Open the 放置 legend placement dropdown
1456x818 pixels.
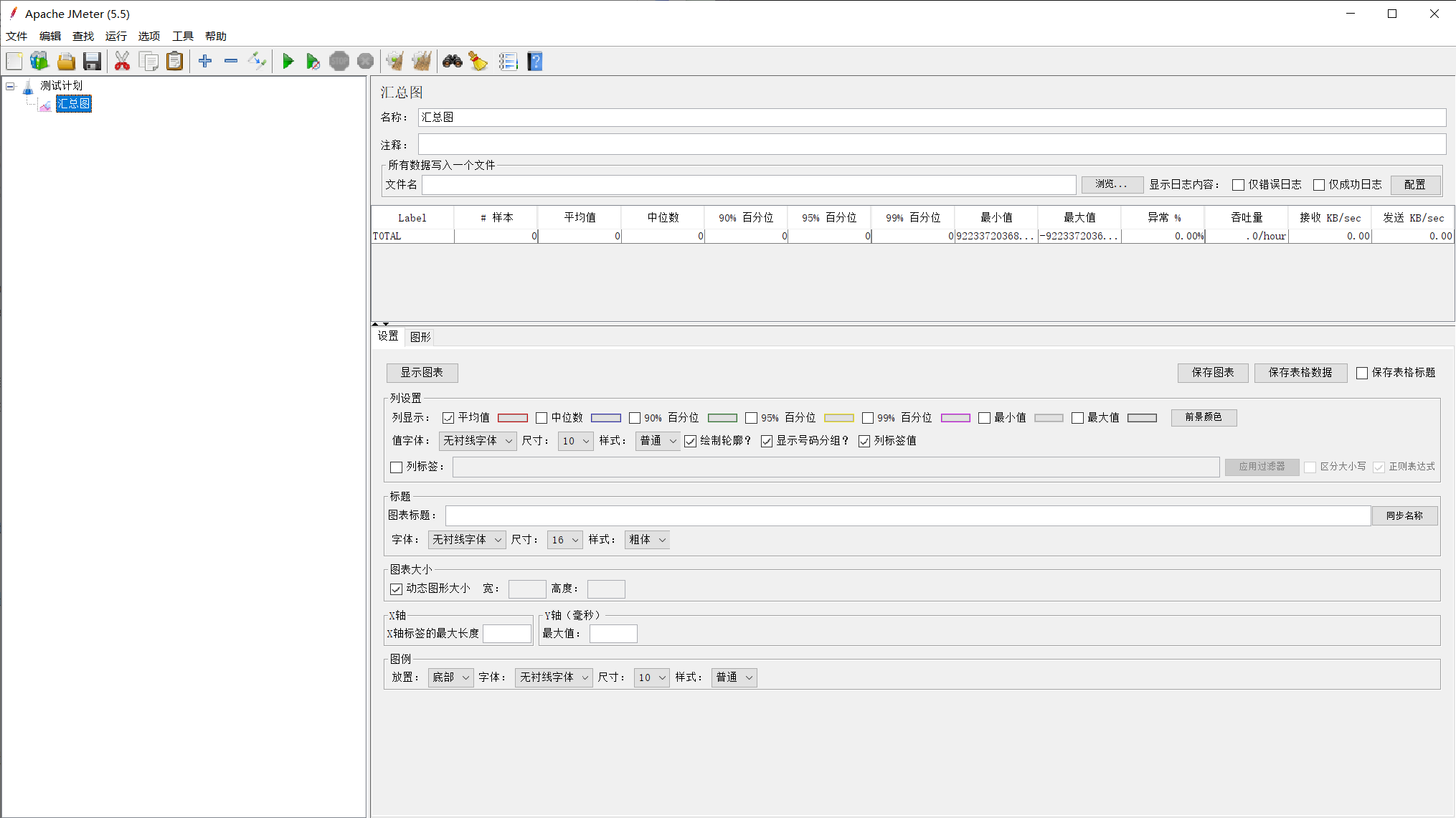click(450, 677)
